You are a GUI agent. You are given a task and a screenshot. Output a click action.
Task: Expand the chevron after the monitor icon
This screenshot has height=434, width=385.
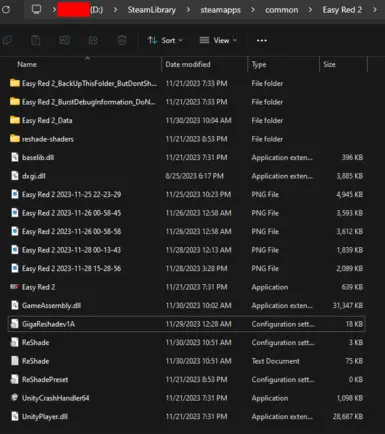[x=54, y=10]
